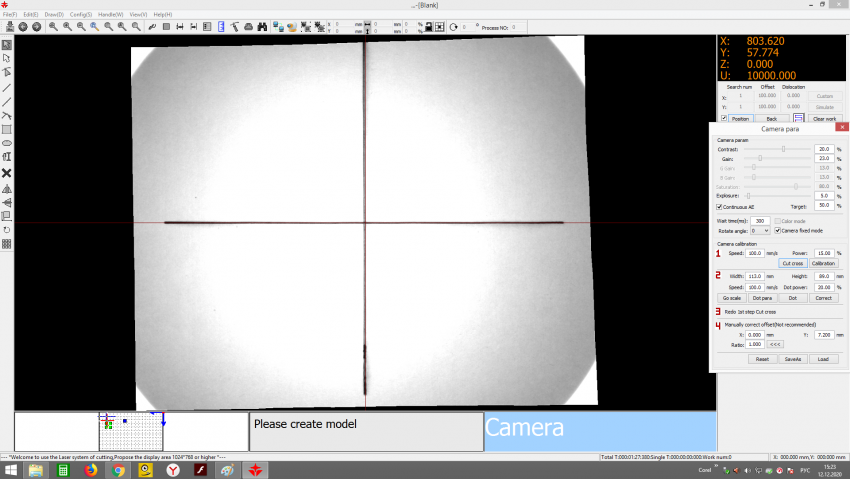The image size is (850, 479).
Task: Select the ellipse drawing tool
Action: (x=7, y=143)
